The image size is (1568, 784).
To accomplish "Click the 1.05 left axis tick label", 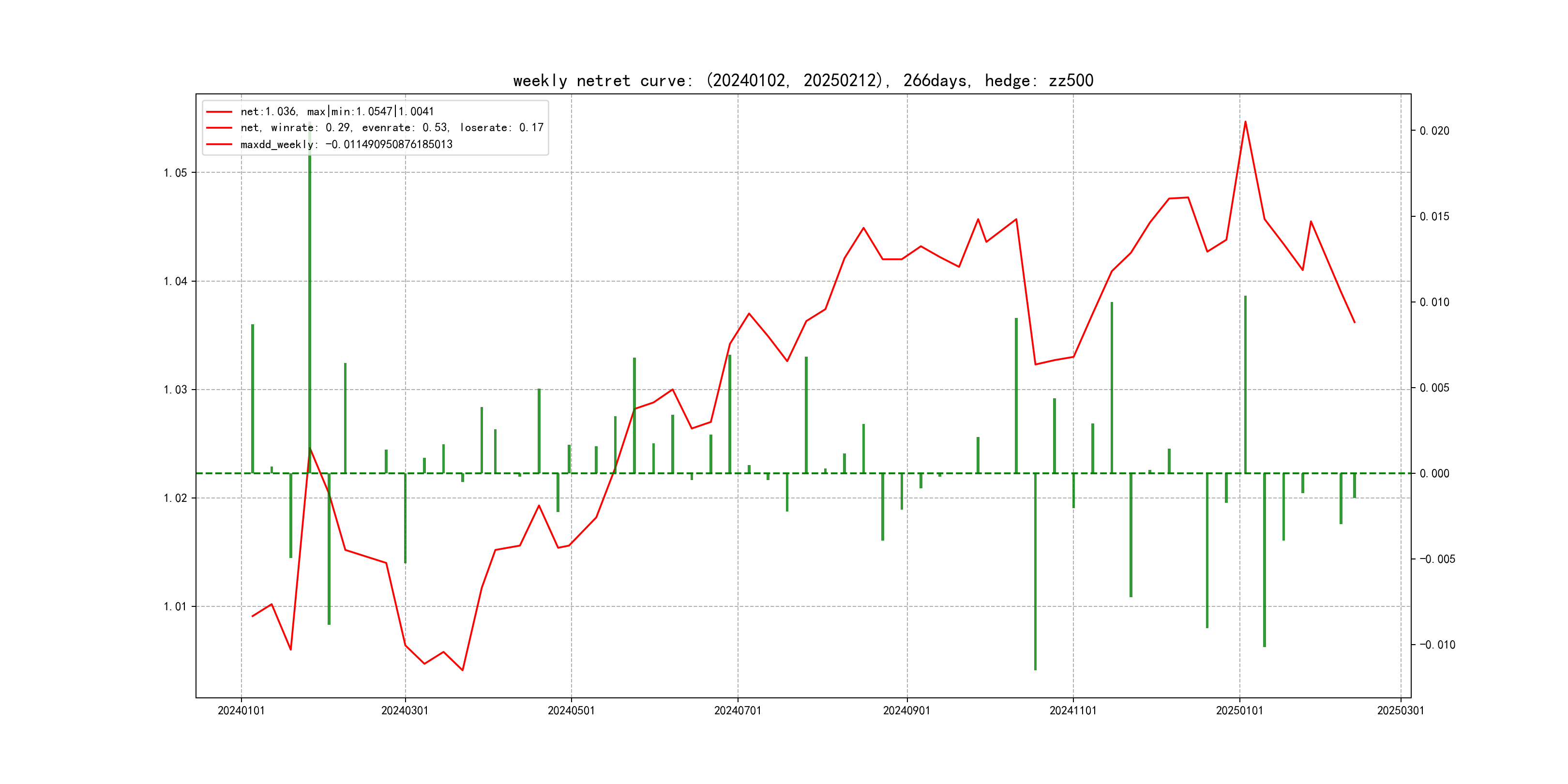I will click(175, 173).
